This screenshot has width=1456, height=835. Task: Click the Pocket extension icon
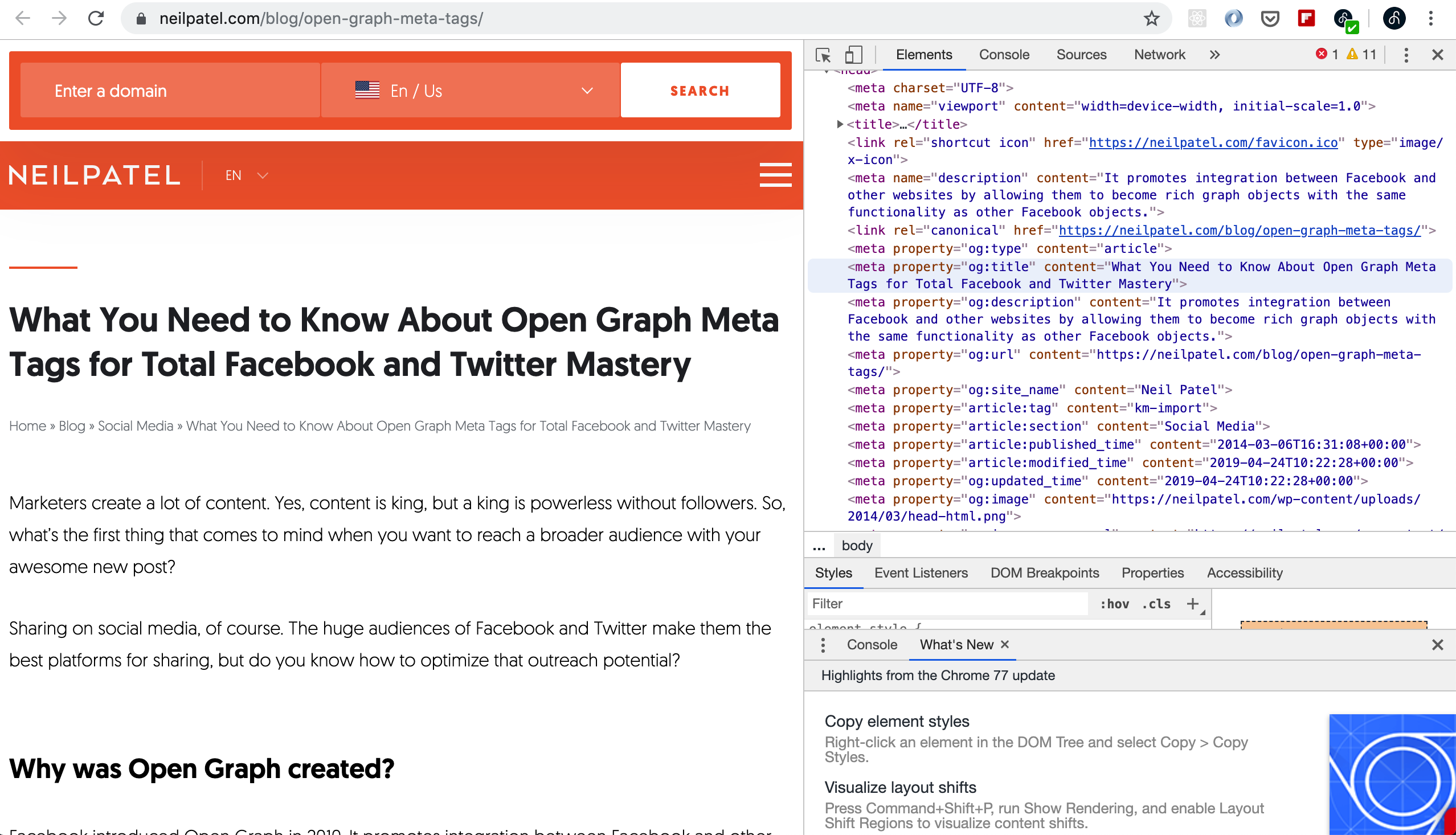1270,18
